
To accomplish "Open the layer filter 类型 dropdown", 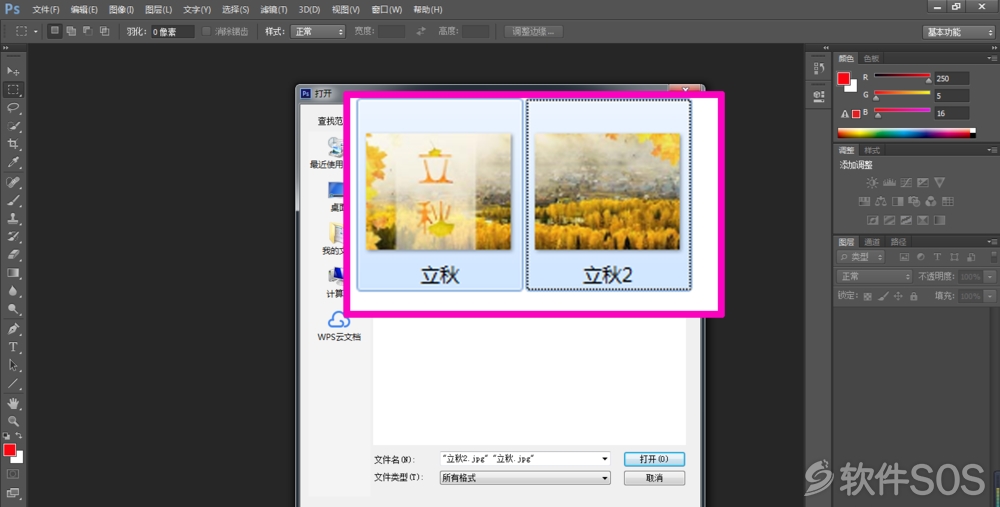I will click(860, 257).
